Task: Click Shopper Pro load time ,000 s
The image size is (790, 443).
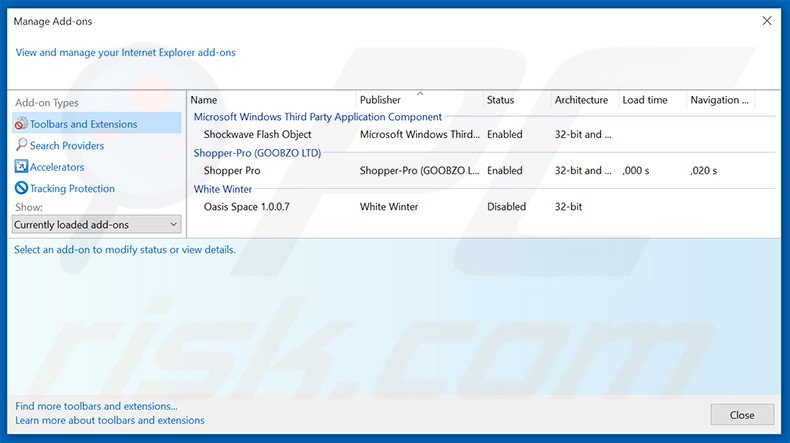Action: coord(636,170)
